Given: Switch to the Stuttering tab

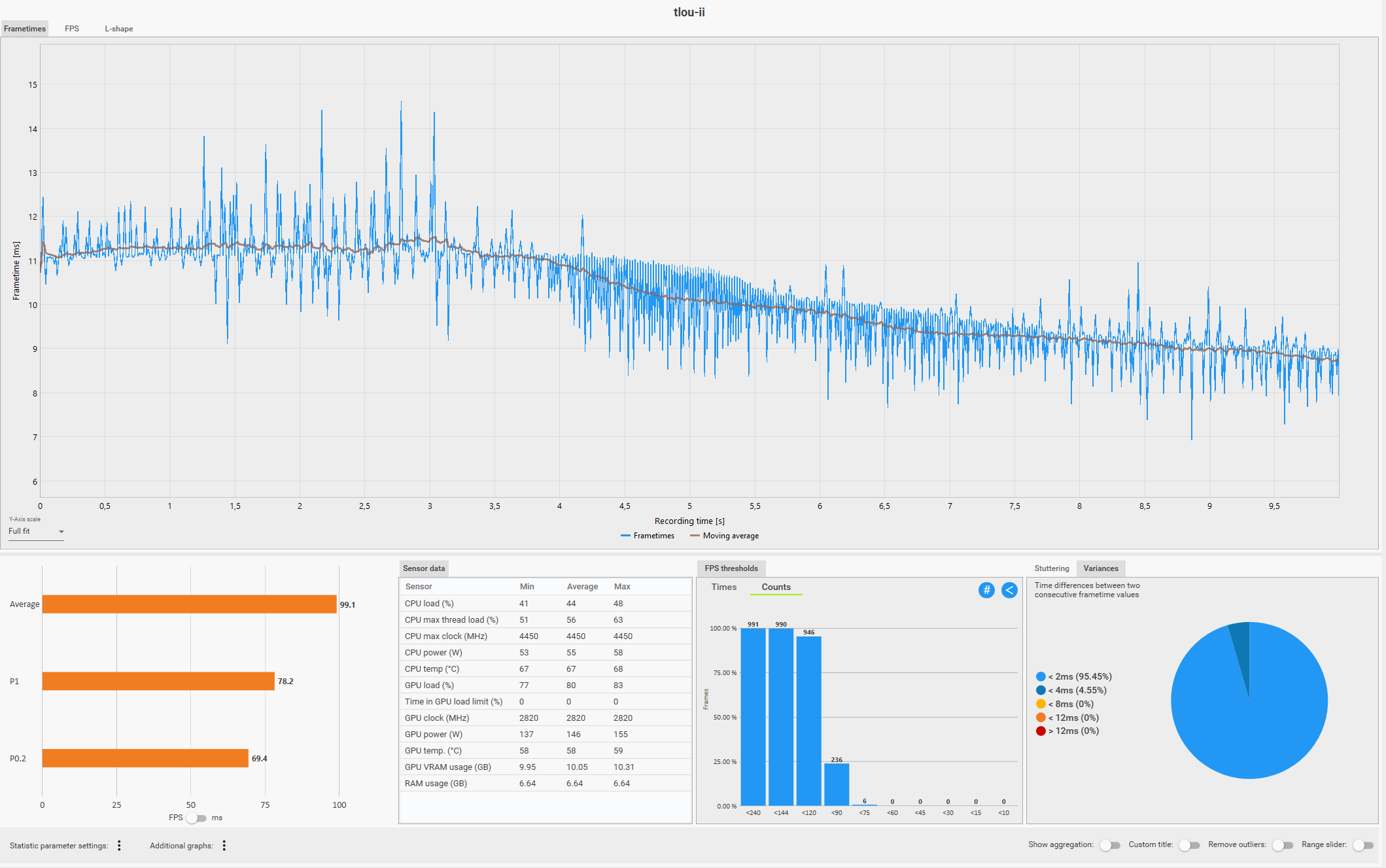Looking at the screenshot, I should tap(1051, 568).
